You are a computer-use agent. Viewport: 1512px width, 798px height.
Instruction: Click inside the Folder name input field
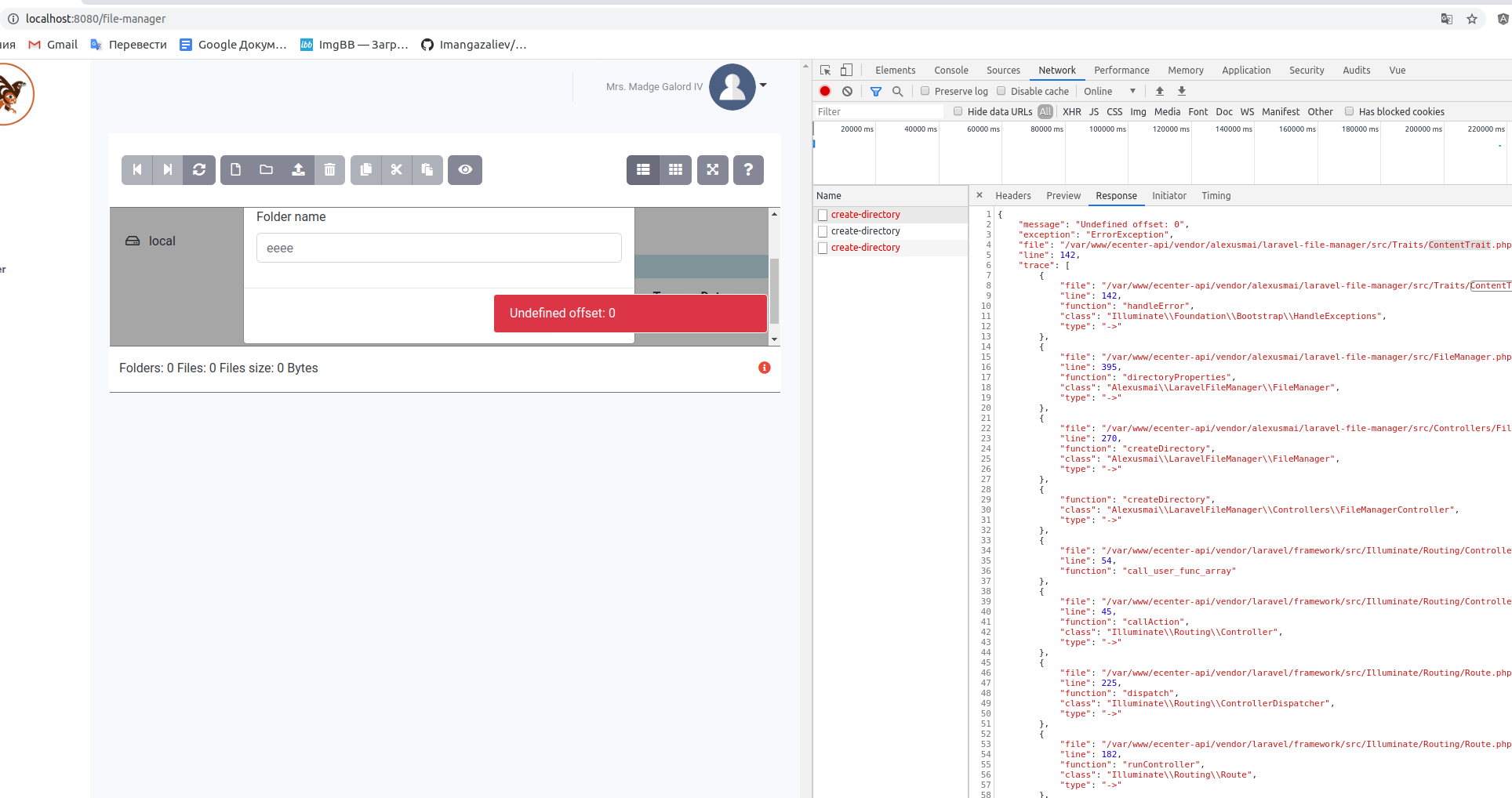[x=439, y=247]
